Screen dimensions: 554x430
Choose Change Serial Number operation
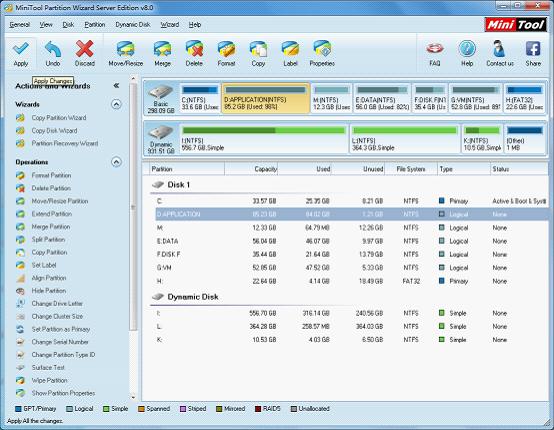coord(60,342)
